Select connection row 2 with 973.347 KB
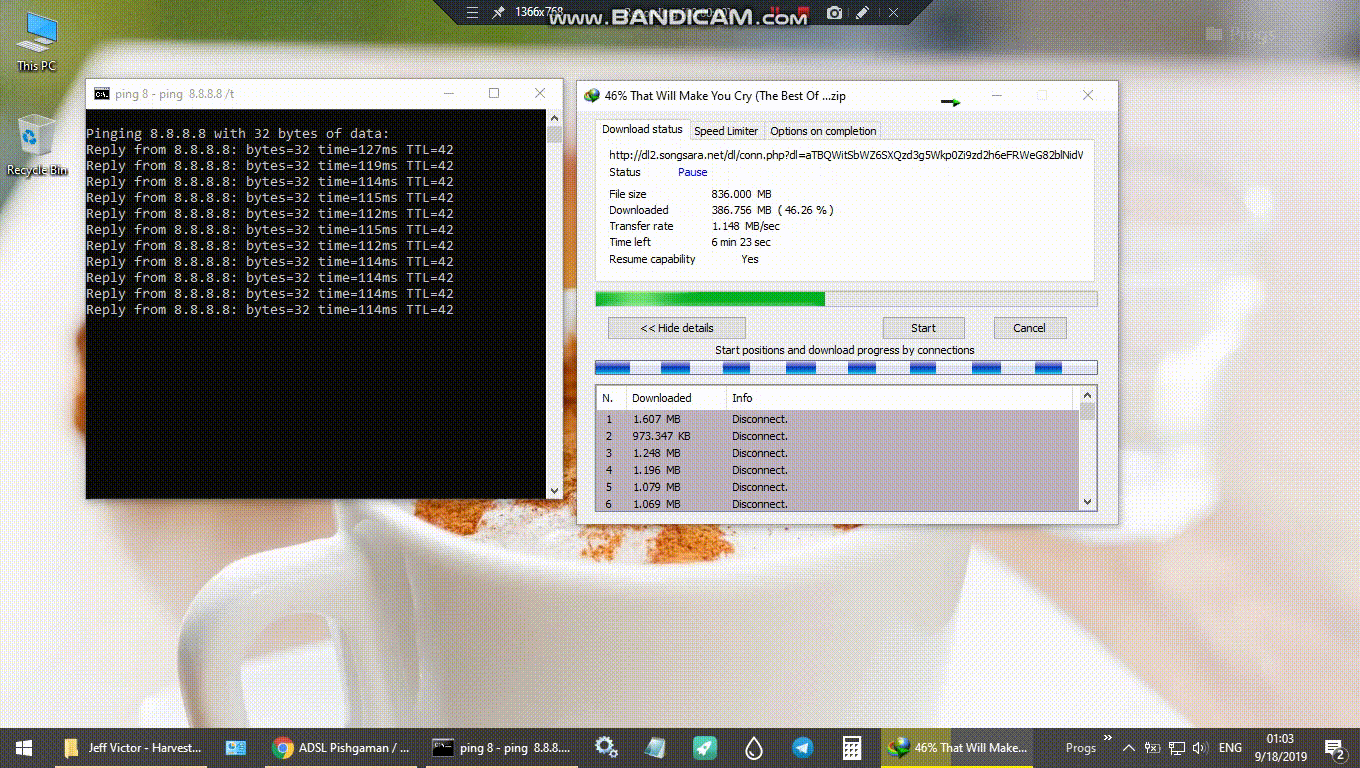Screen dimensions: 1360x768 837,436
